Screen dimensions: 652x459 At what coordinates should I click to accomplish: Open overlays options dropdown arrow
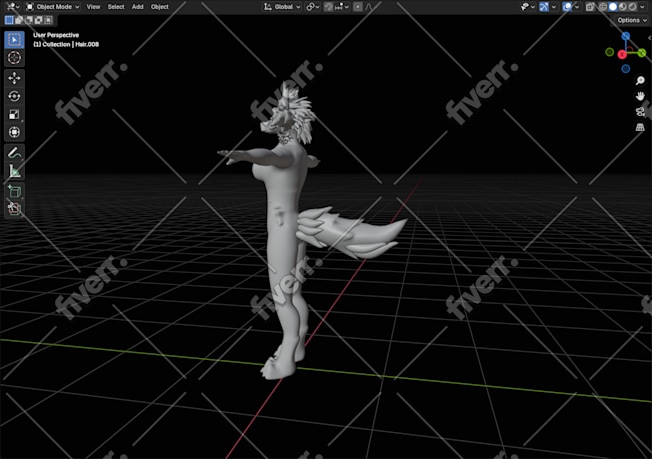click(x=577, y=7)
